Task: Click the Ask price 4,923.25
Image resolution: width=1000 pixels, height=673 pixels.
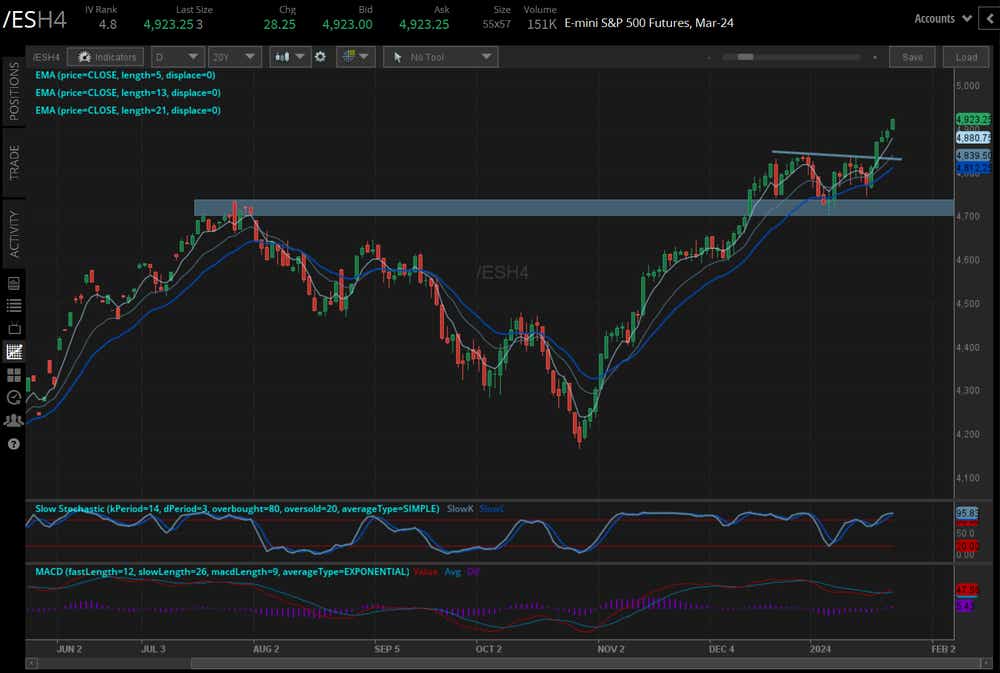Action: tap(424, 24)
